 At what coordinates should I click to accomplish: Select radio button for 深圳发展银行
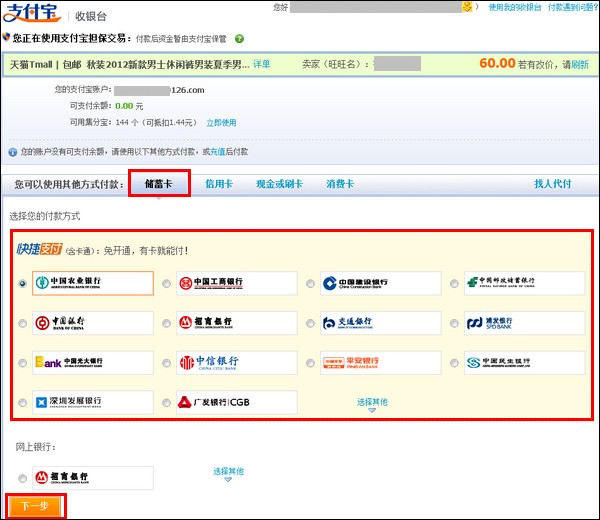(x=22, y=403)
